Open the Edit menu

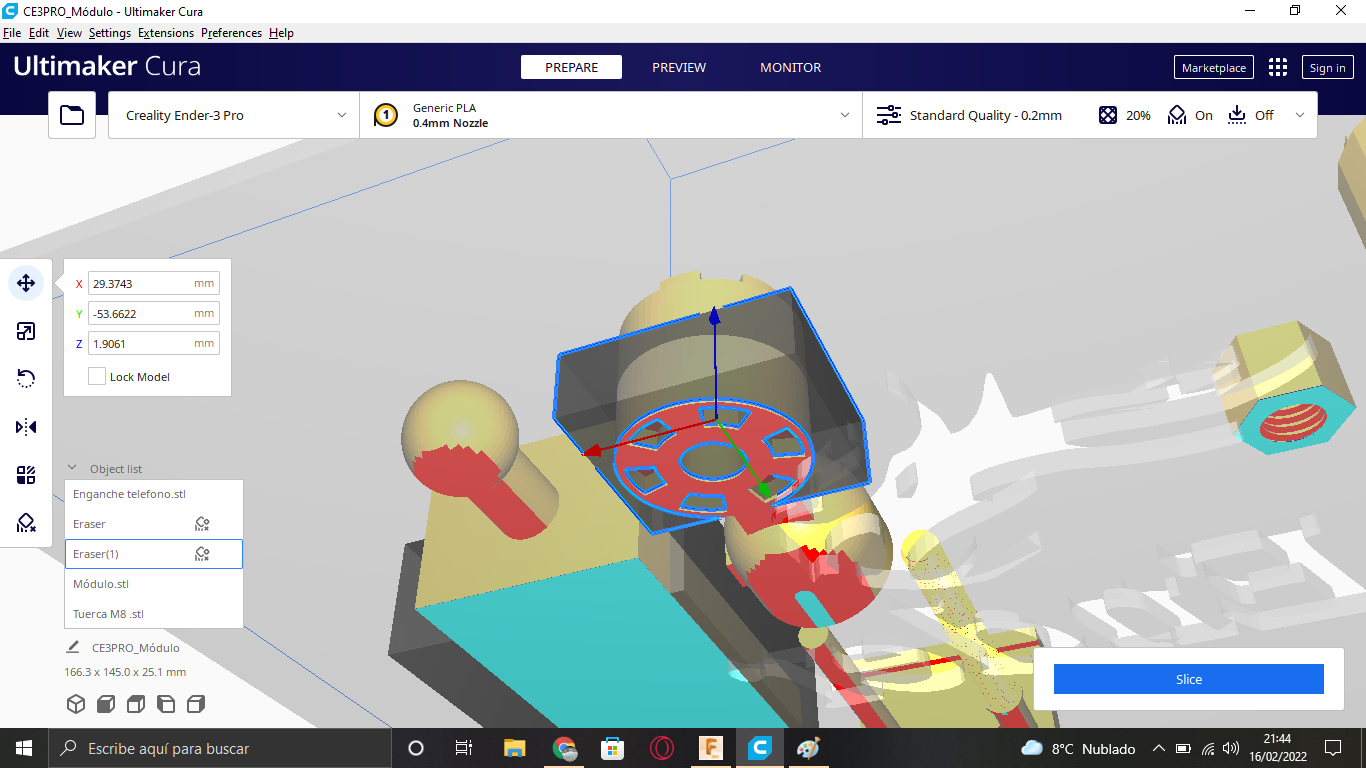[39, 33]
